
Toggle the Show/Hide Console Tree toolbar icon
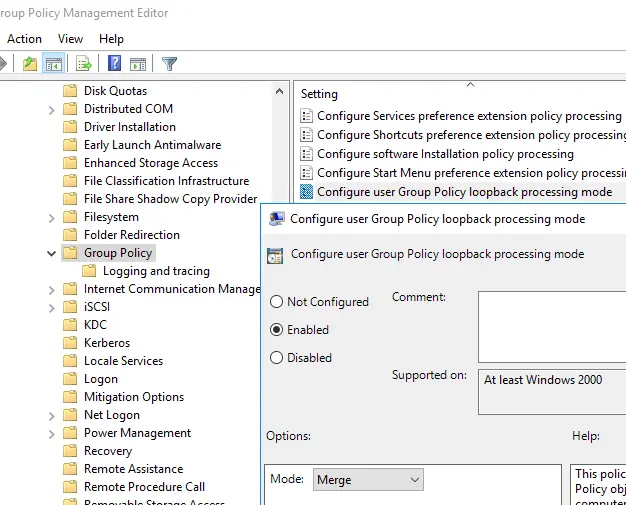tap(53, 63)
